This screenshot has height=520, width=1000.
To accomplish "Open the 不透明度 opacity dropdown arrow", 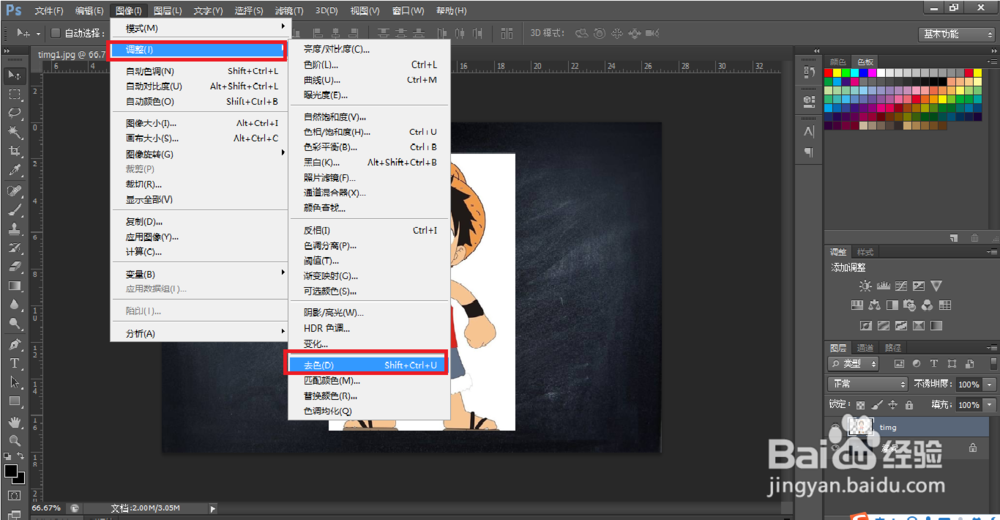I will pos(989,384).
